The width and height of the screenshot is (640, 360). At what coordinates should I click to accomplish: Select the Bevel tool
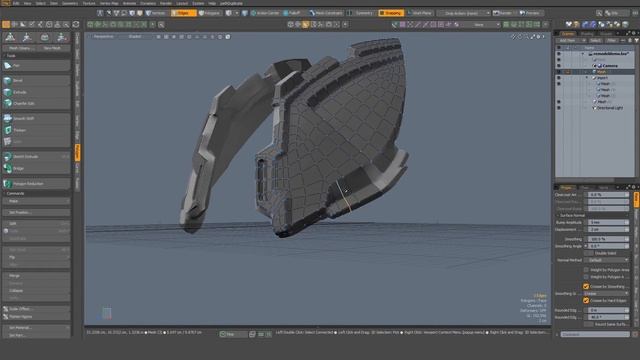click(36, 81)
